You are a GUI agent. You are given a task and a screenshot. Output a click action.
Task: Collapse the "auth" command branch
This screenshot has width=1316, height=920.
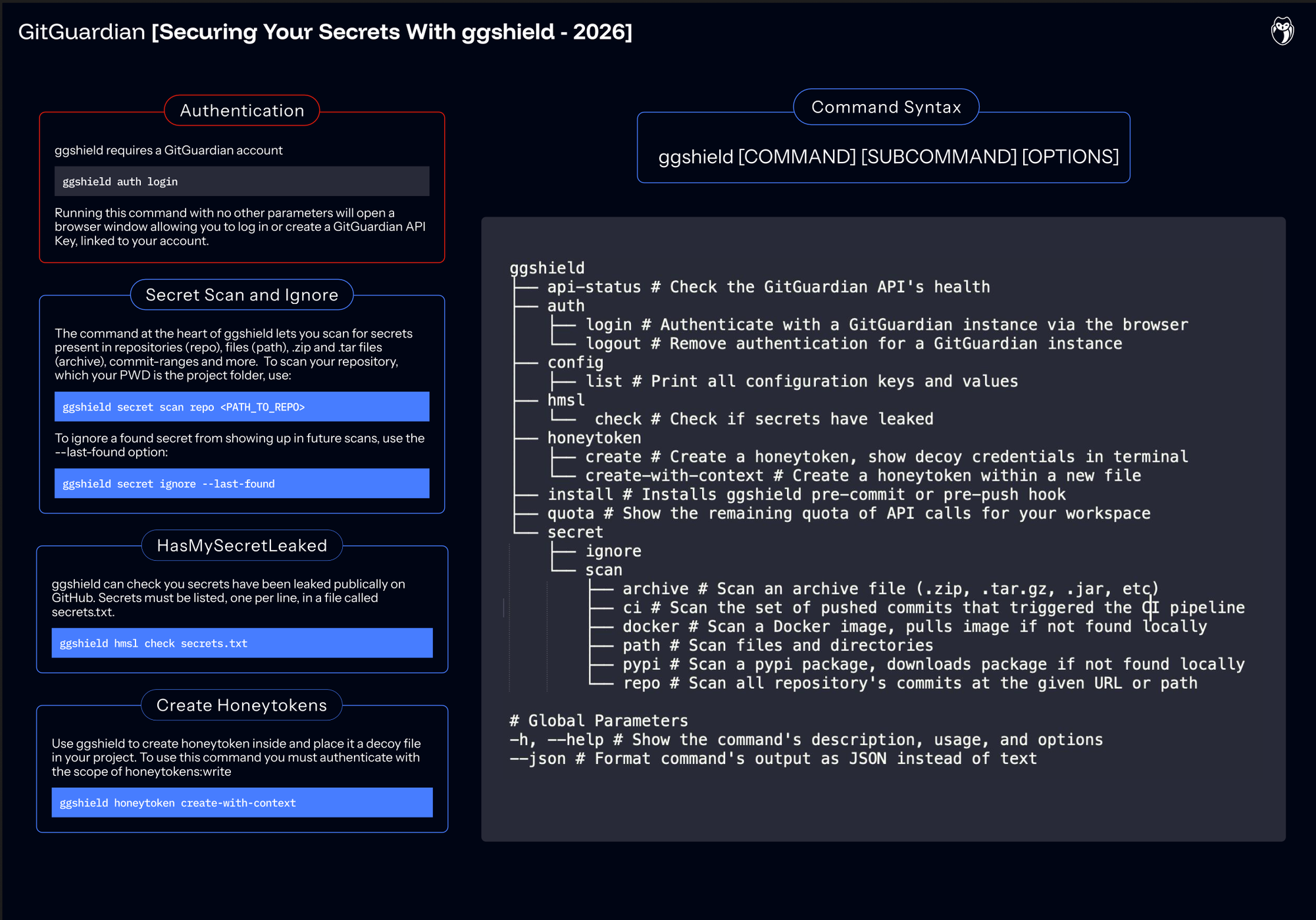(x=565, y=305)
